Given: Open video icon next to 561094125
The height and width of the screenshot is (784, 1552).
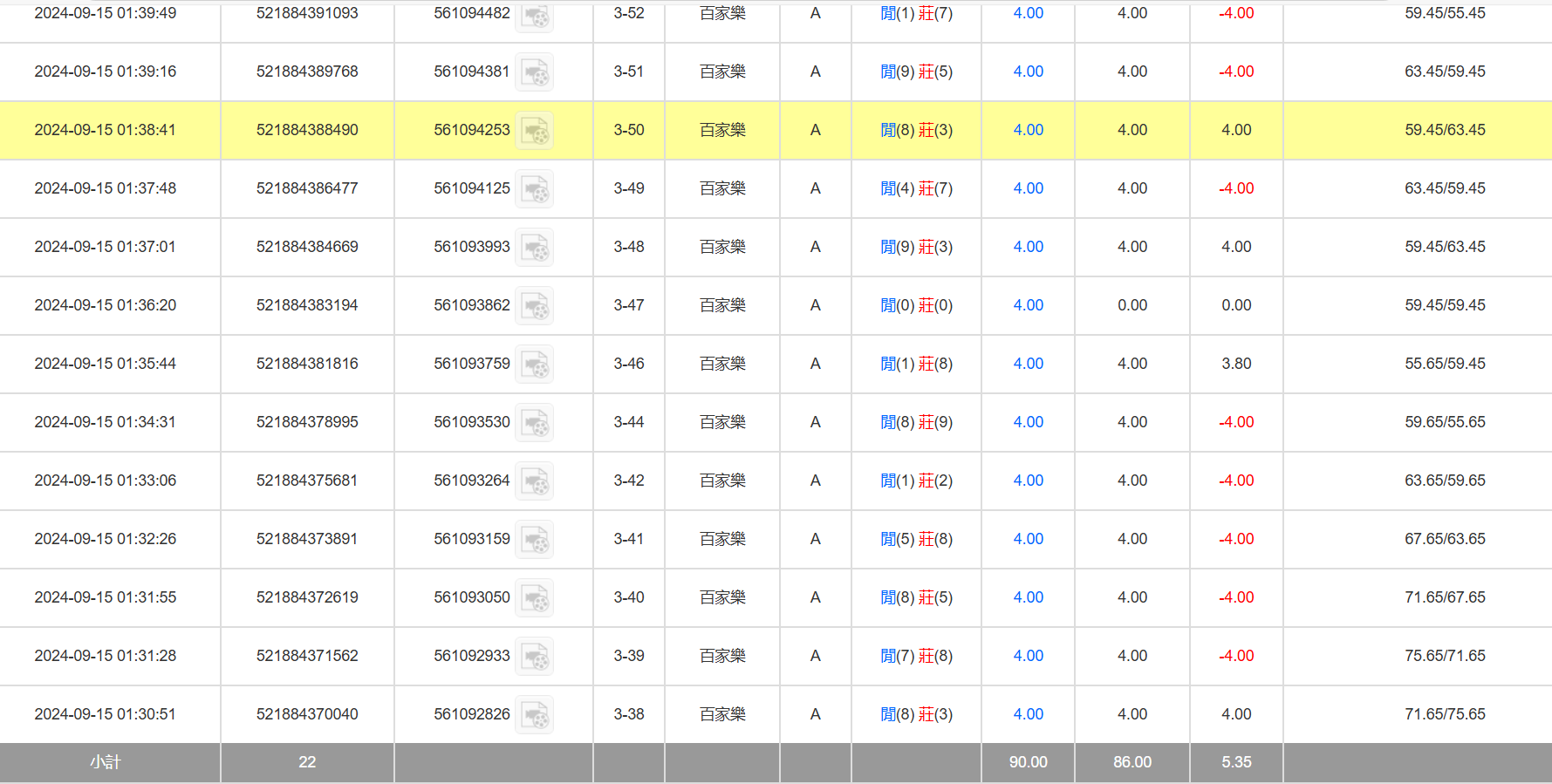Looking at the screenshot, I should point(534,189).
